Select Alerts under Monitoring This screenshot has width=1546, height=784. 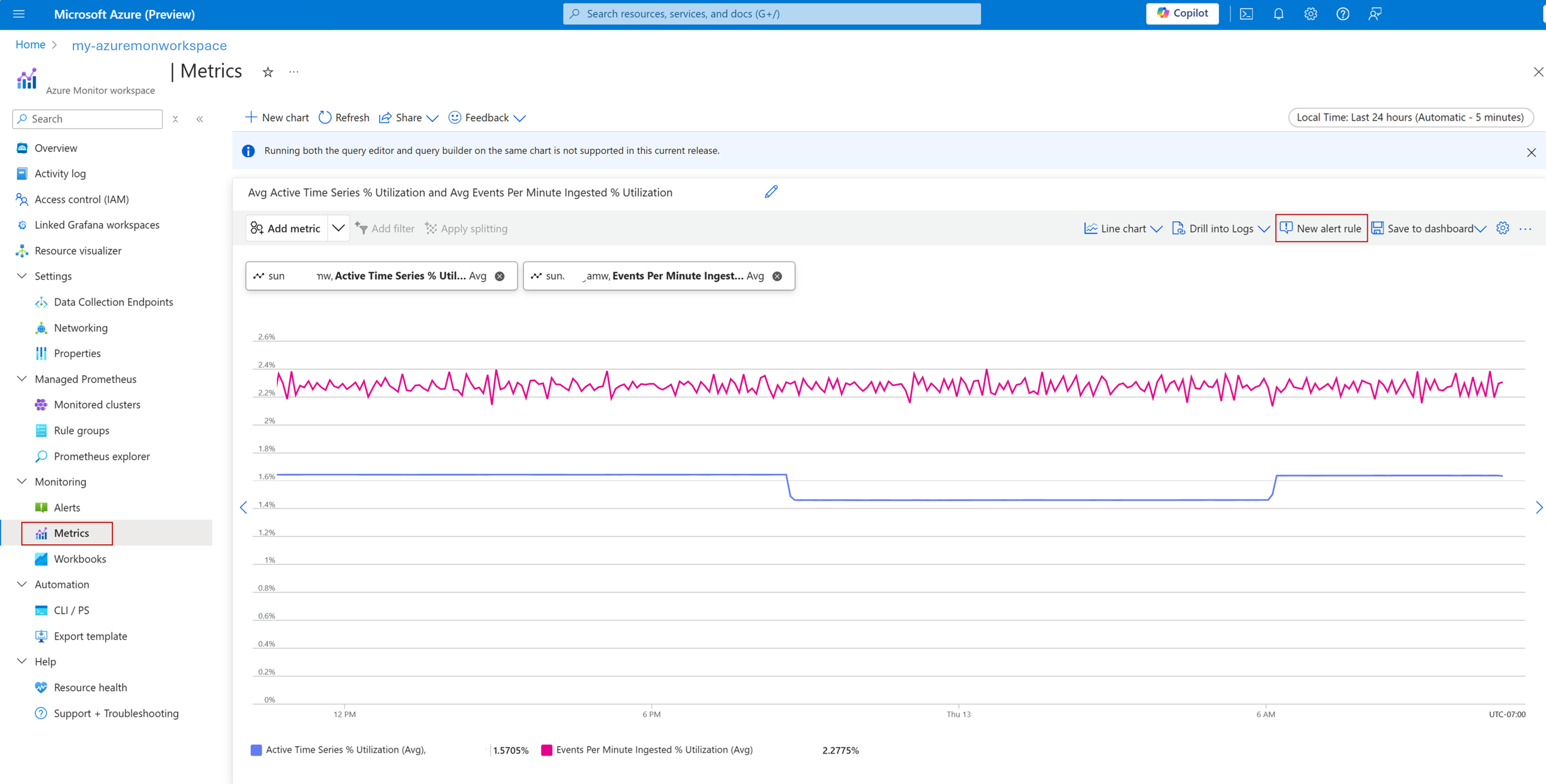click(x=67, y=508)
